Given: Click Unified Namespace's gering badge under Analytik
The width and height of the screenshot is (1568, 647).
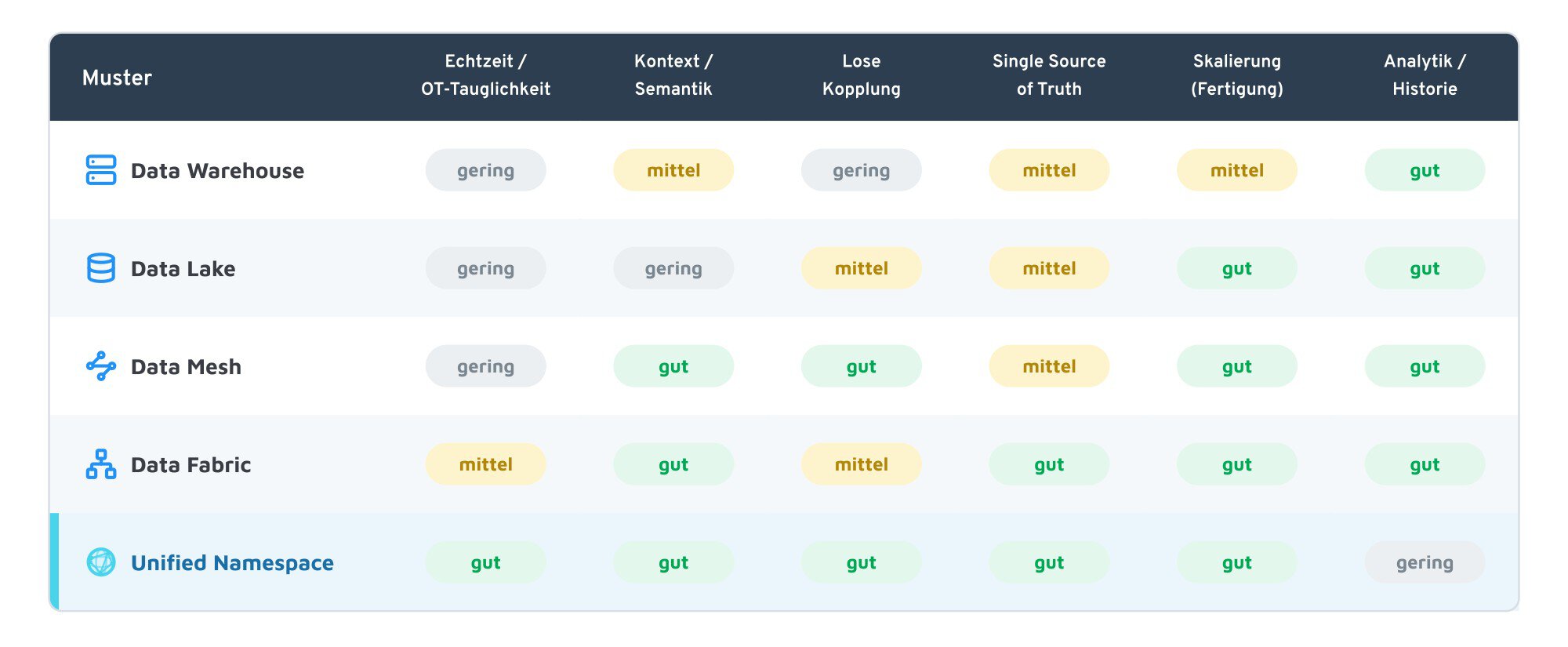Looking at the screenshot, I should click(1425, 562).
